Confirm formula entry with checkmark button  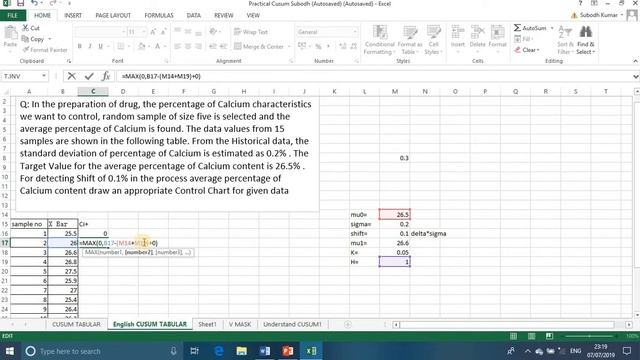(x=89, y=76)
